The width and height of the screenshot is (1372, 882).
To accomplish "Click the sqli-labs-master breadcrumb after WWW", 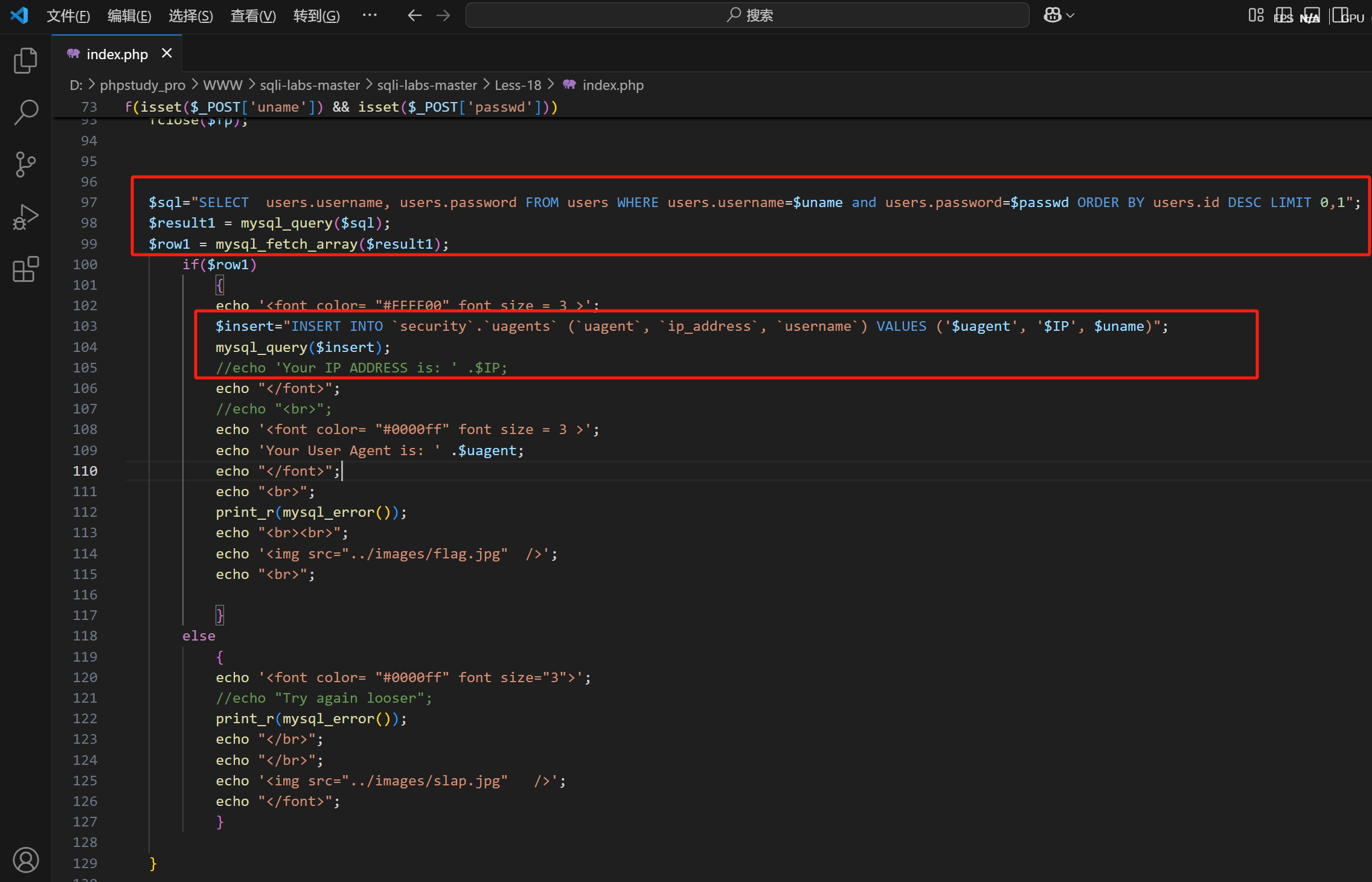I will click(x=310, y=85).
